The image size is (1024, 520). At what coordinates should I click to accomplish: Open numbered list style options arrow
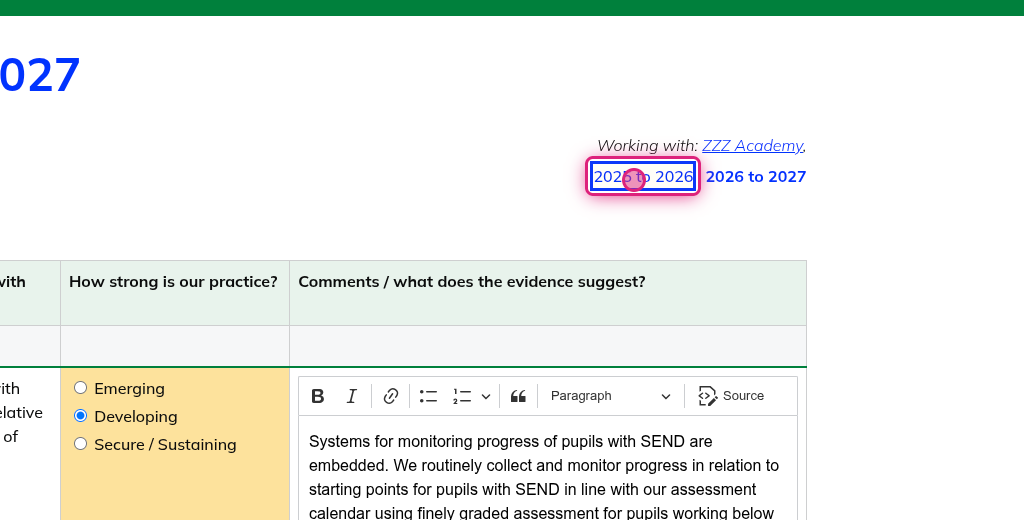point(486,396)
